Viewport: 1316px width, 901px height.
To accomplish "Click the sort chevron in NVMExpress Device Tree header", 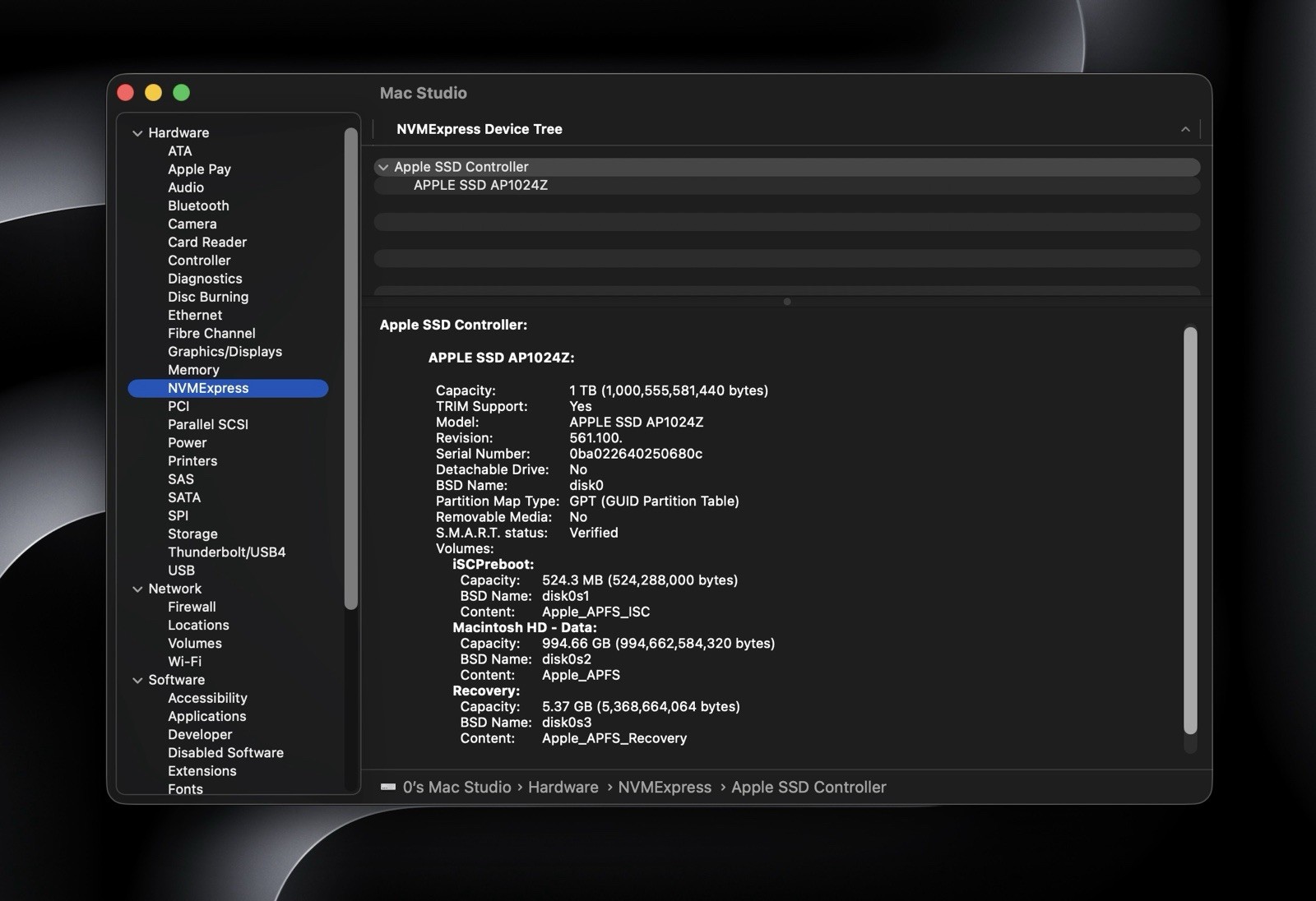I will click(1185, 129).
